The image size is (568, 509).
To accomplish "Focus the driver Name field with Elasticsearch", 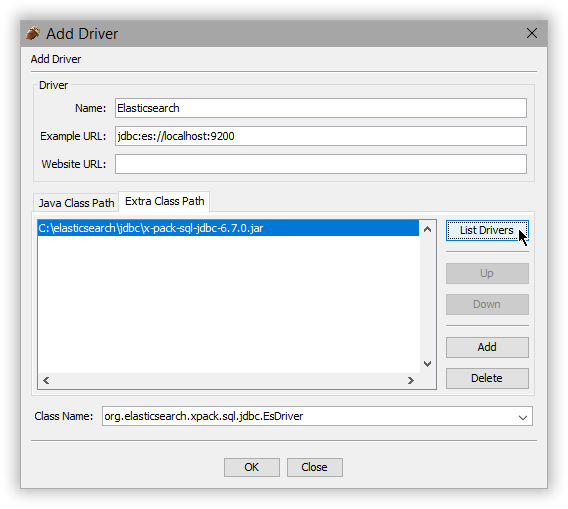I will click(321, 108).
